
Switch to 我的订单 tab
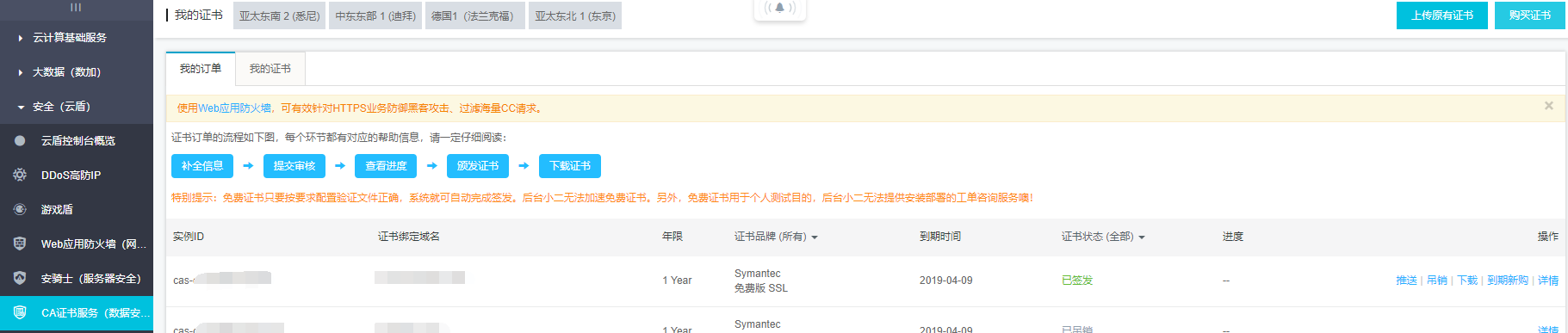tap(201, 69)
